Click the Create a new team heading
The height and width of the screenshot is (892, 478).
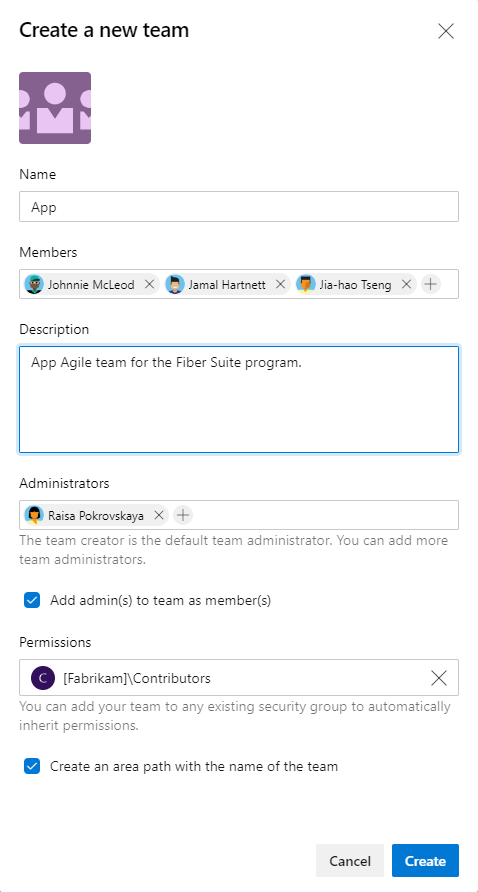(x=104, y=30)
